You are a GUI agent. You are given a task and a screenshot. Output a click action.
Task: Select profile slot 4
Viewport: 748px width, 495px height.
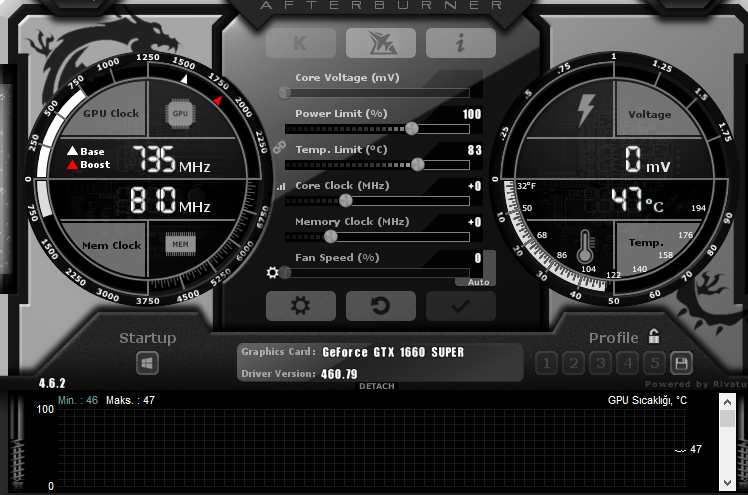coord(628,363)
